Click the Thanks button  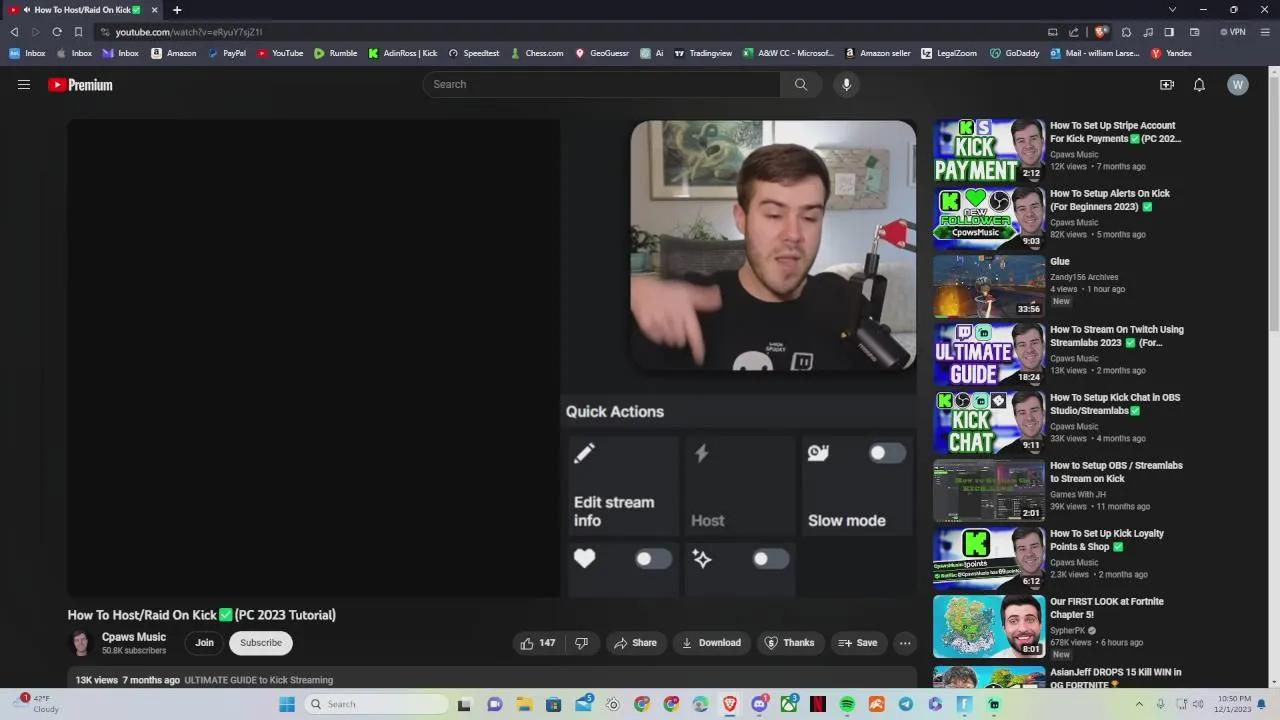(x=790, y=643)
